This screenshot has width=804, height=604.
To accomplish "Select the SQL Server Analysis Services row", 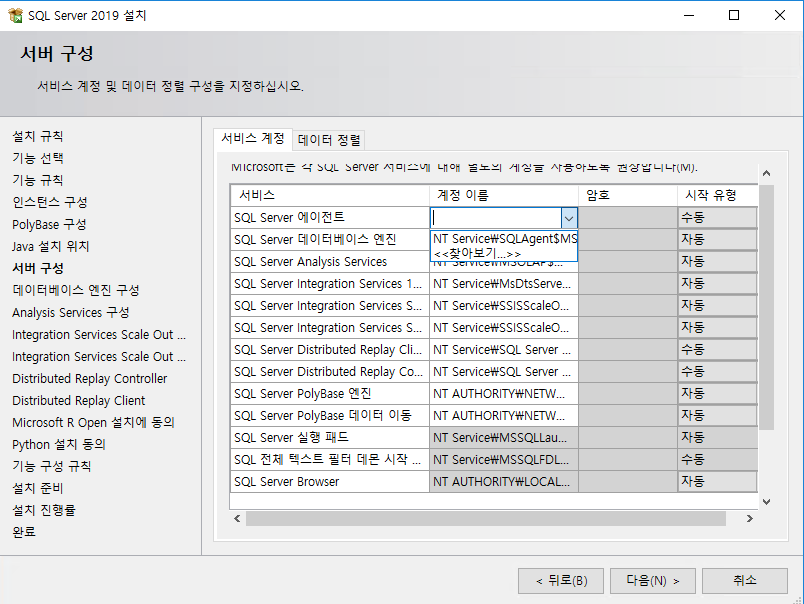I will point(330,261).
